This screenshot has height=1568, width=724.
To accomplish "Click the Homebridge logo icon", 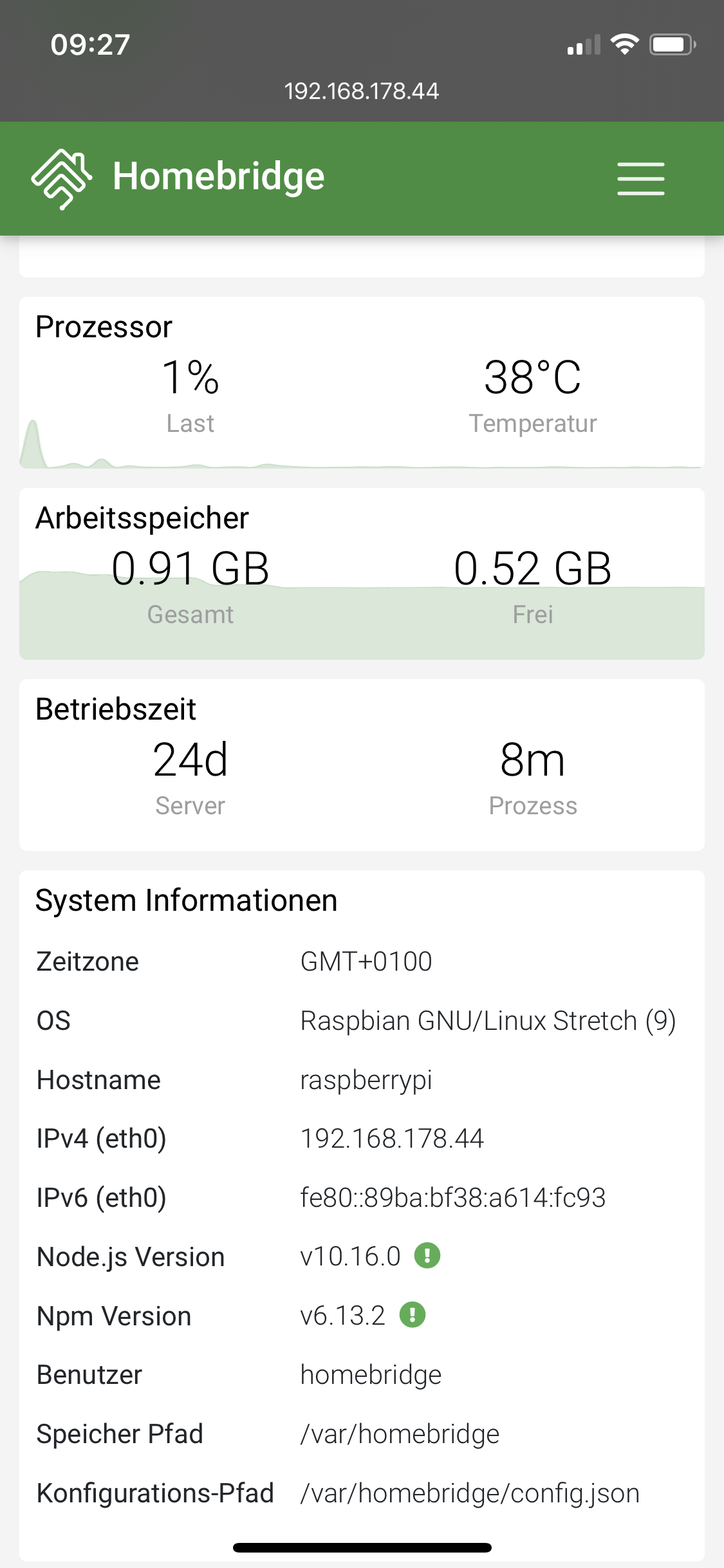I will [61, 178].
